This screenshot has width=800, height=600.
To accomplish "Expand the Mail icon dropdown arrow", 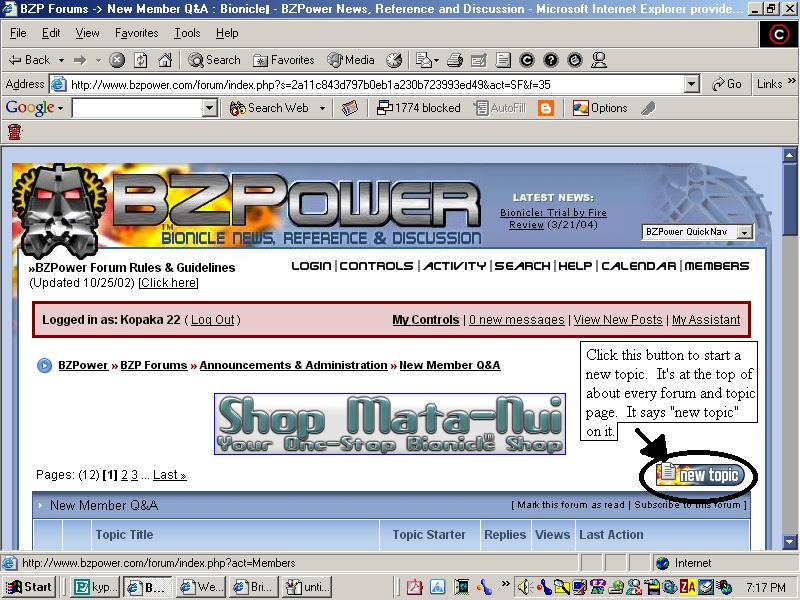I will 437,60.
